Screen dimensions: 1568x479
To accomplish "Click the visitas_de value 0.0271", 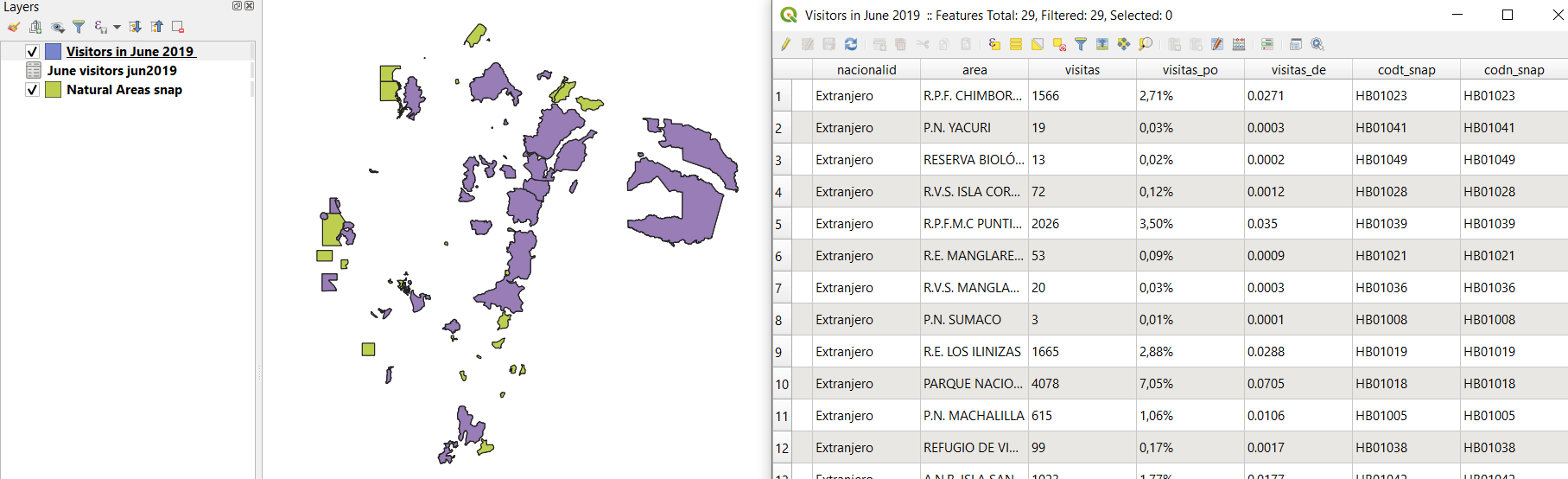I will pyautogui.click(x=1298, y=96).
